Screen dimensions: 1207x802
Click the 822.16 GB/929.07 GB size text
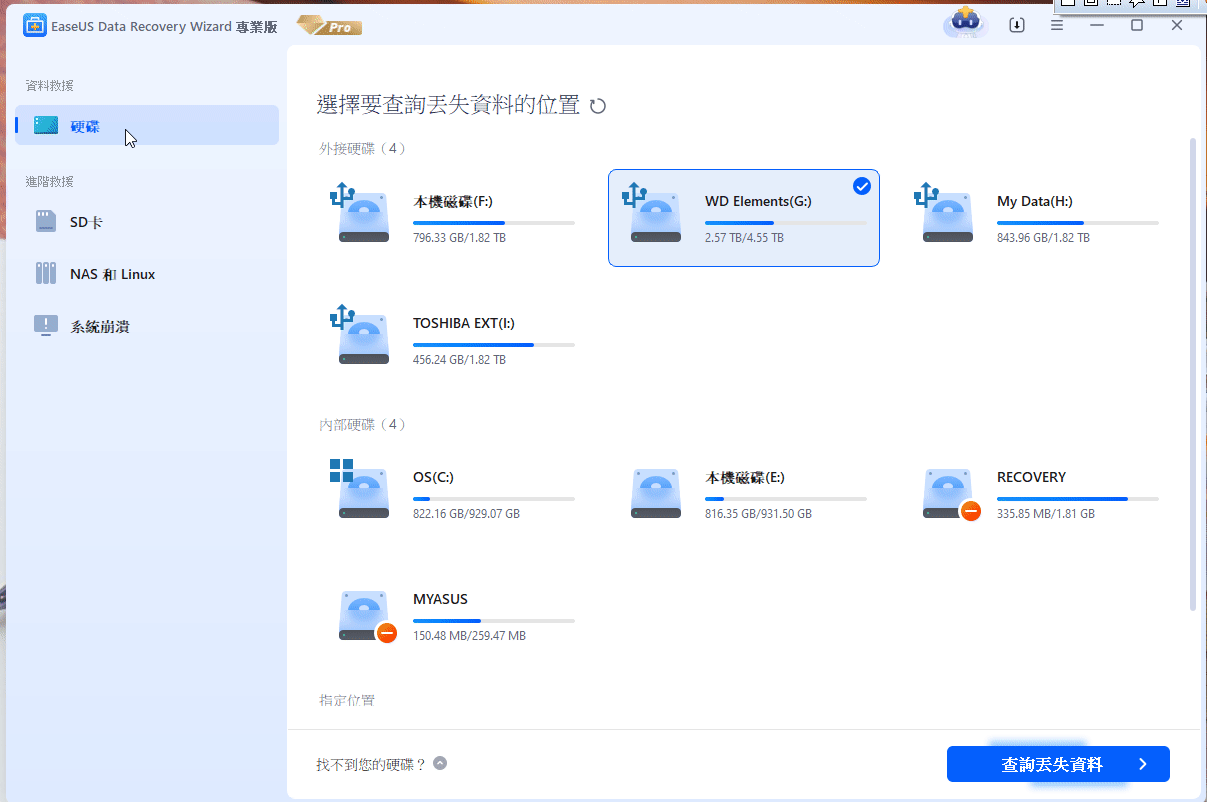pyautogui.click(x=466, y=514)
